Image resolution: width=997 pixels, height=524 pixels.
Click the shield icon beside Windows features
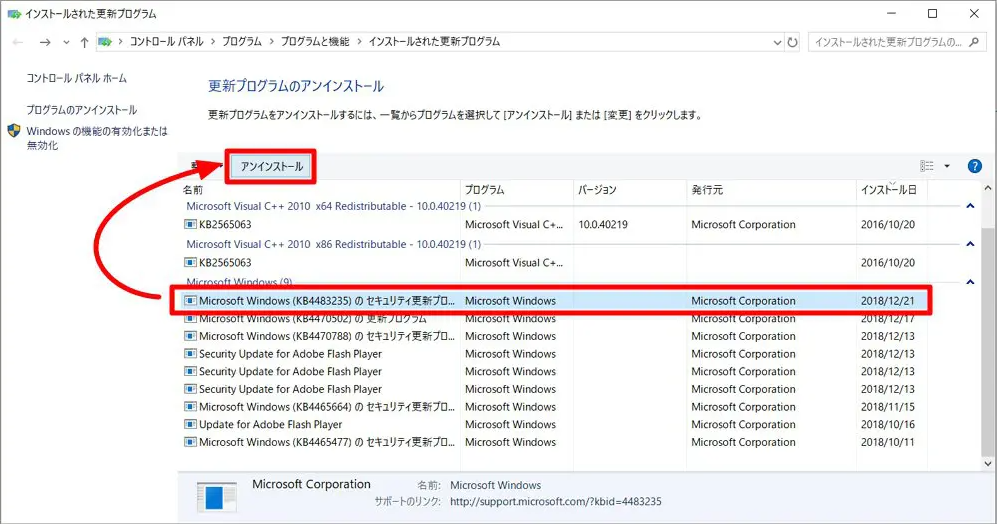(x=14, y=131)
